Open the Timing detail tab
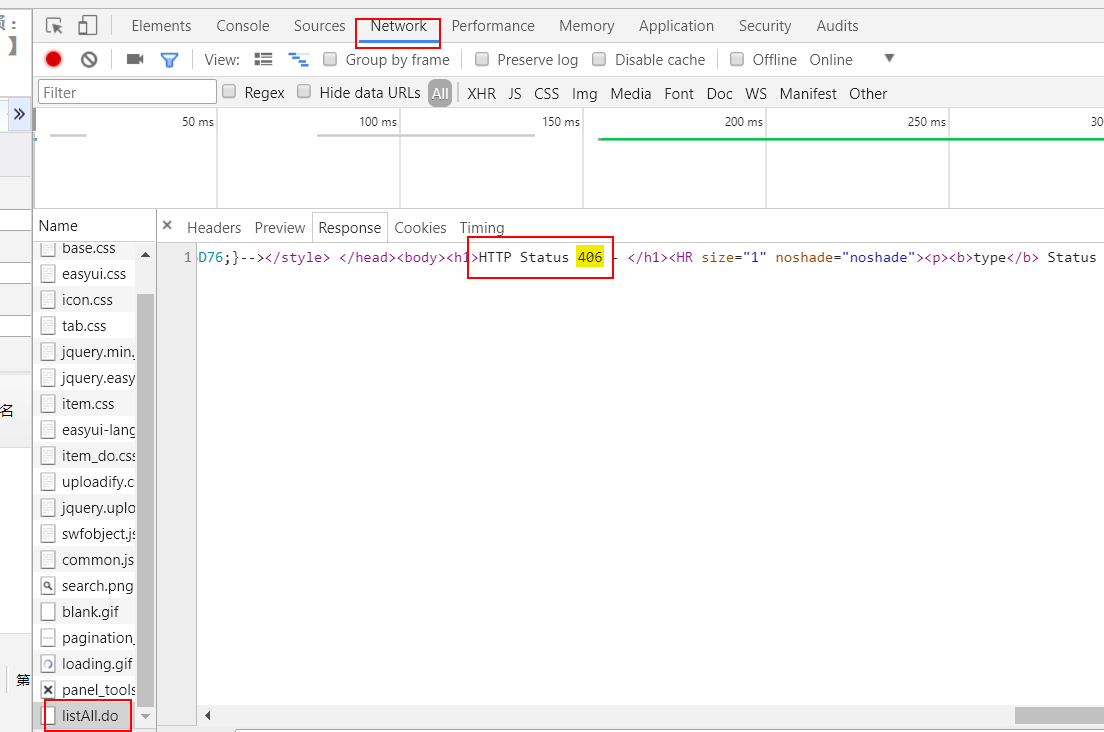The image size is (1104, 732). click(482, 227)
